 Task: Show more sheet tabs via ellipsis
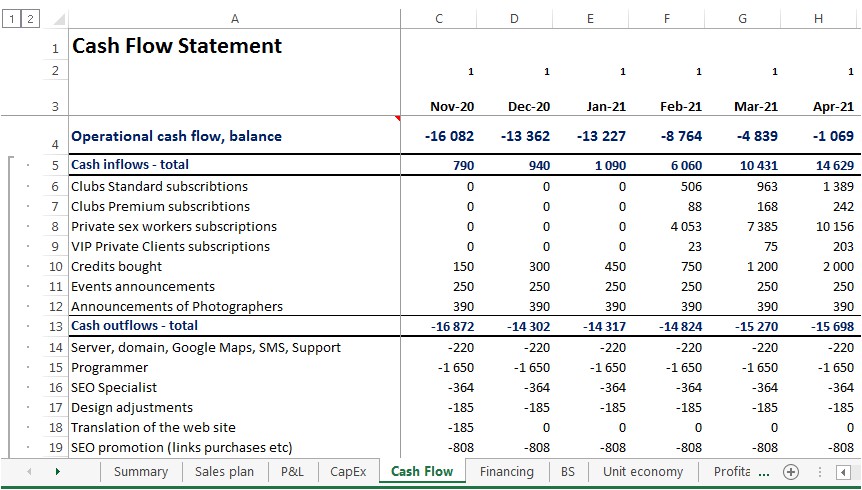[x=765, y=472]
